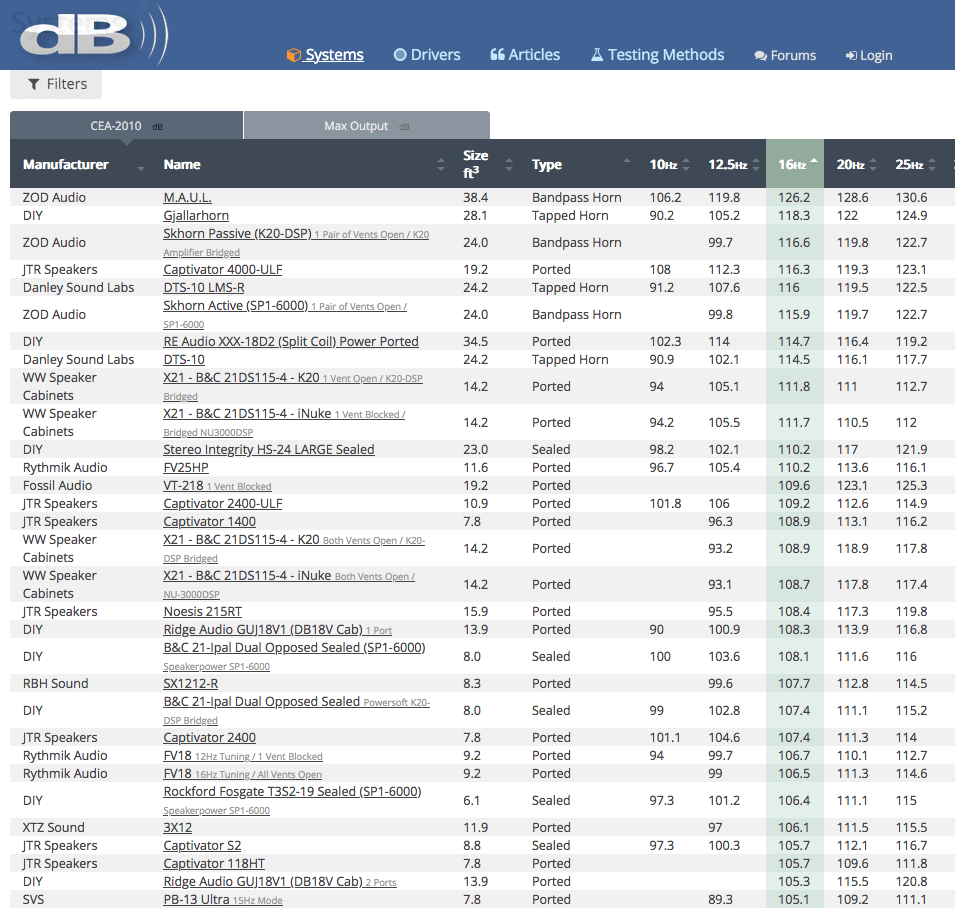This screenshot has width=955, height=908.
Task: Open the Filters panel
Action: pyautogui.click(x=56, y=84)
